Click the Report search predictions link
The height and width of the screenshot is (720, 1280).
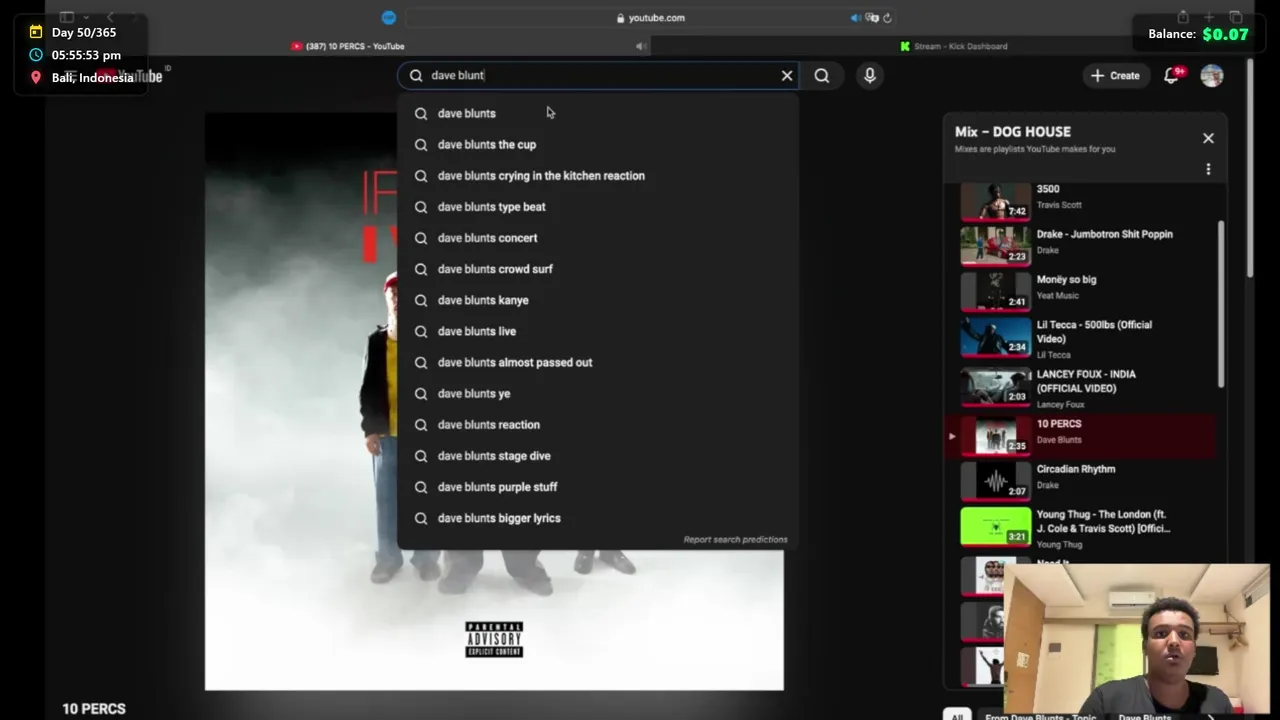click(x=735, y=539)
